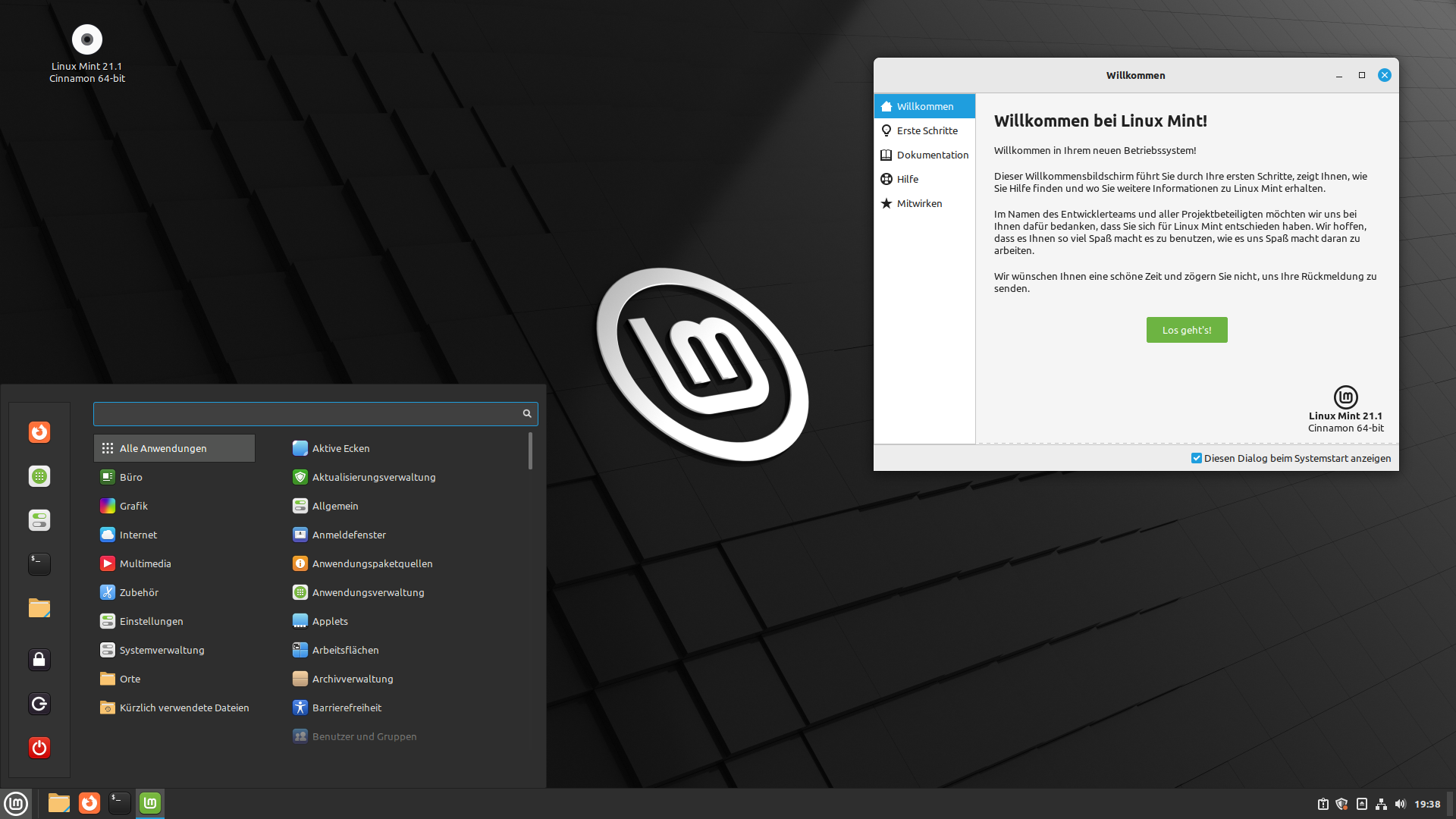1456x819 pixels.
Task: Select Erste Schritte in the welcome sidebar
Action: (927, 130)
